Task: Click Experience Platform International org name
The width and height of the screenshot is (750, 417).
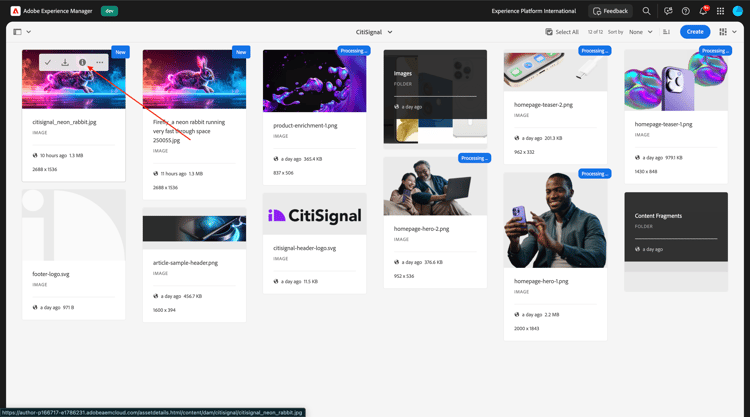Action: pos(534,11)
